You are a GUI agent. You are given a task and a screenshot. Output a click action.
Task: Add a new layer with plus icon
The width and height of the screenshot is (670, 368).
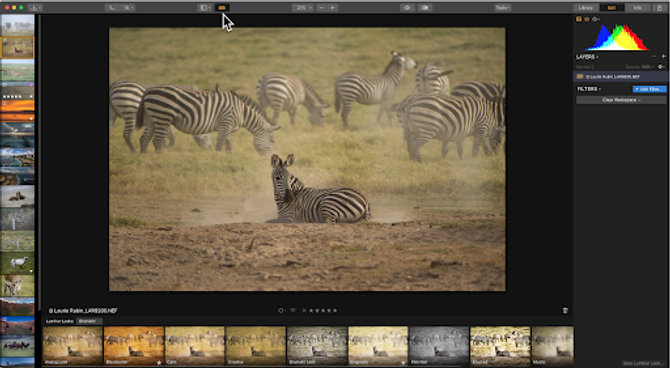pyautogui.click(x=664, y=56)
